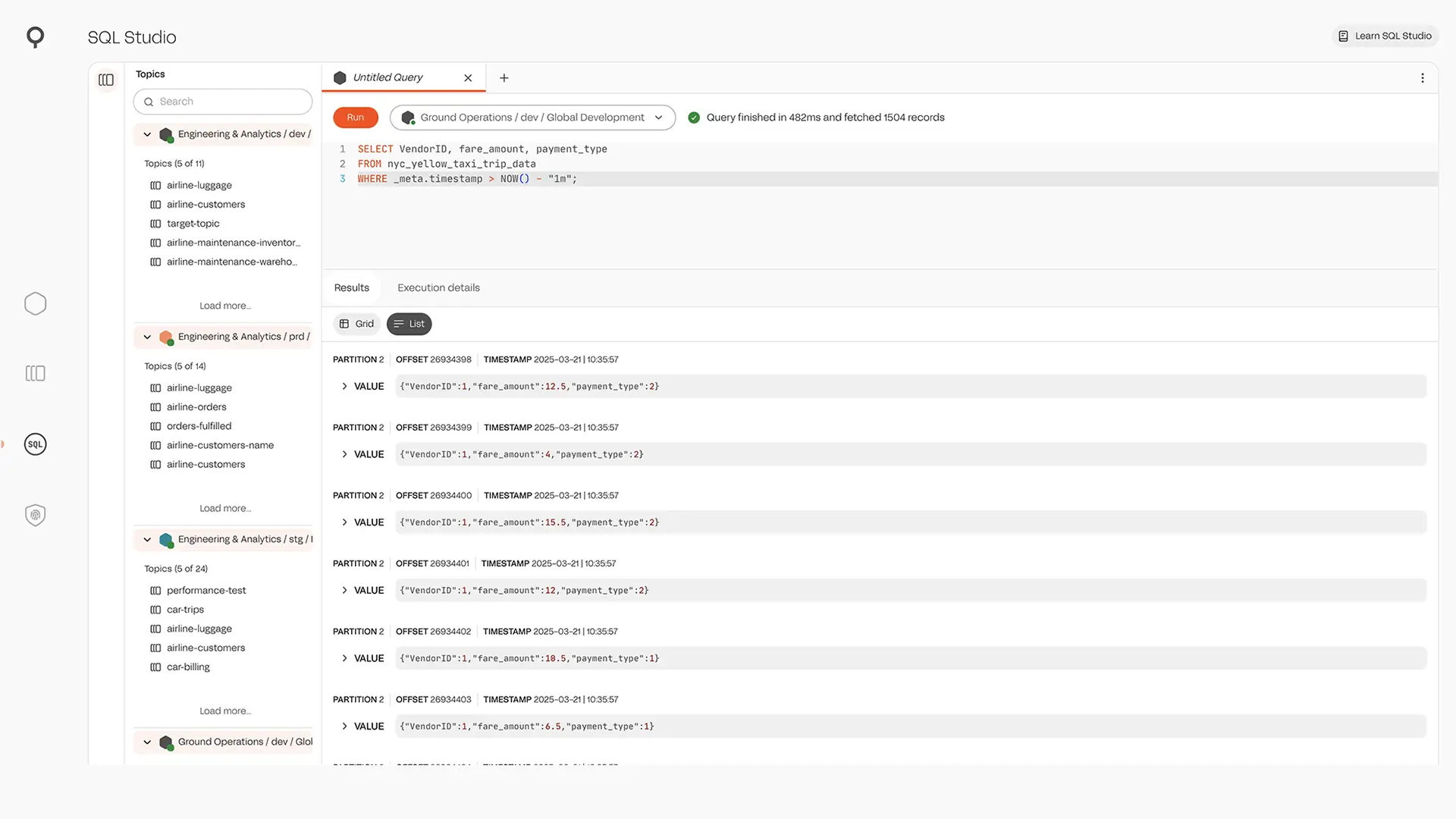Screen dimensions: 1456x819
Task: Collapse the Engineering & Analytics / dev group
Action: point(147,134)
